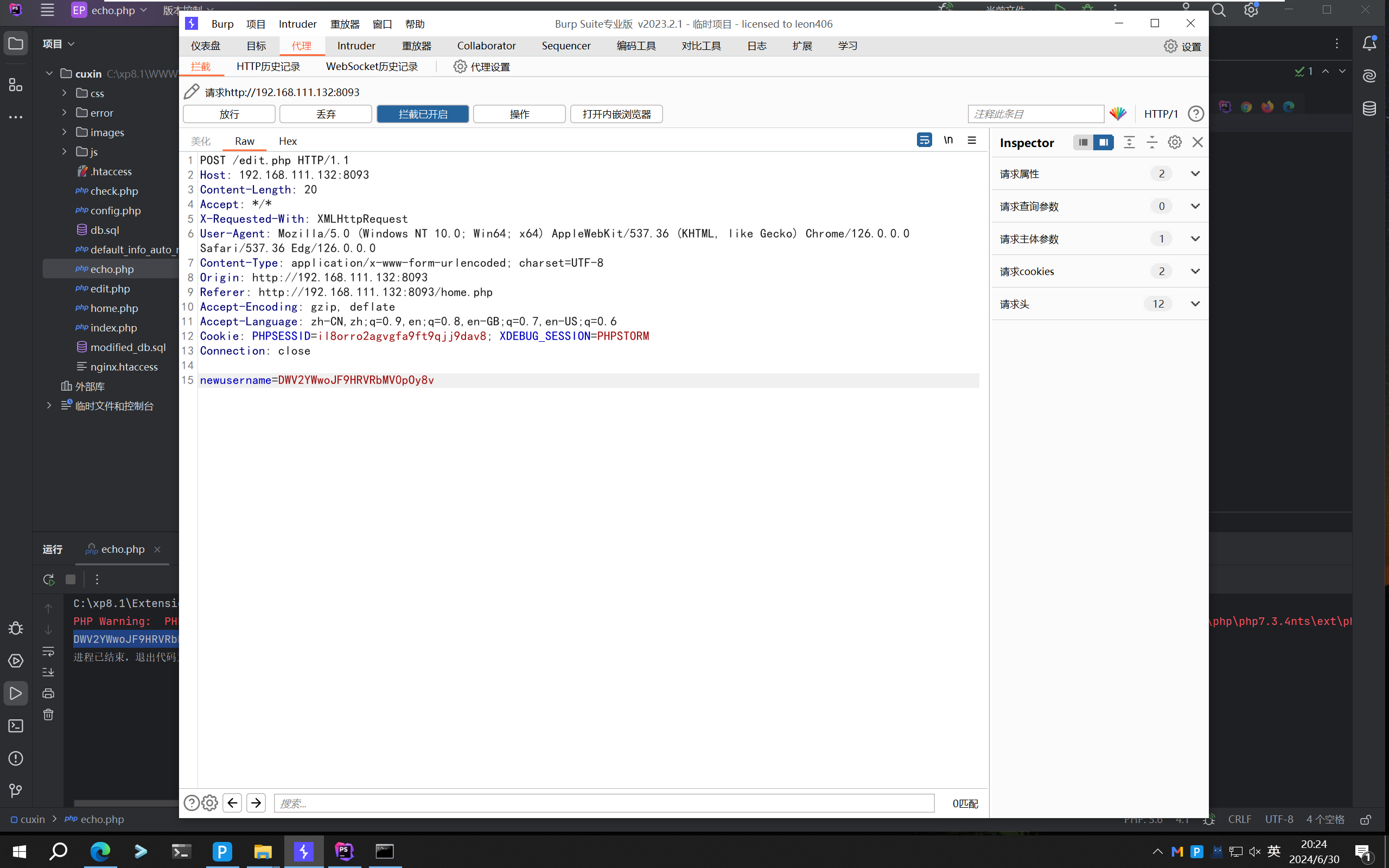Open the 项目 panel dropdown
The image size is (1389, 868).
[x=59, y=43]
